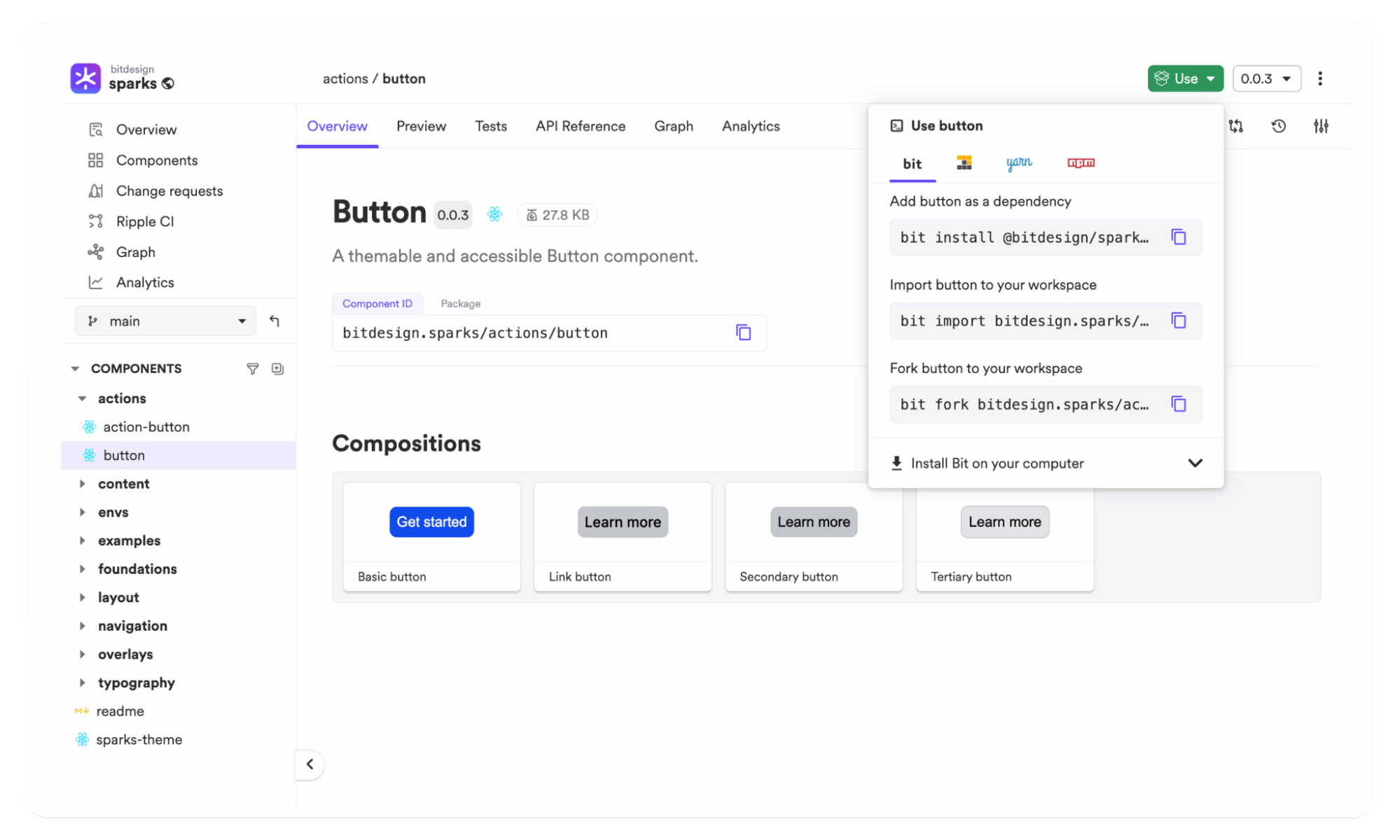Screen dimensions: 1400x840
Task: Expand the navigation folder
Action: (82, 626)
